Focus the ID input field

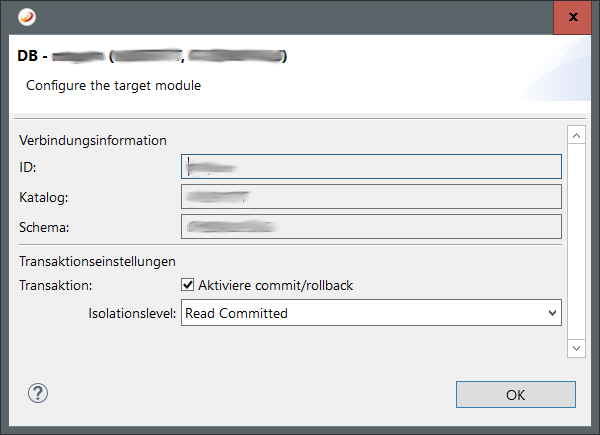[x=371, y=166]
